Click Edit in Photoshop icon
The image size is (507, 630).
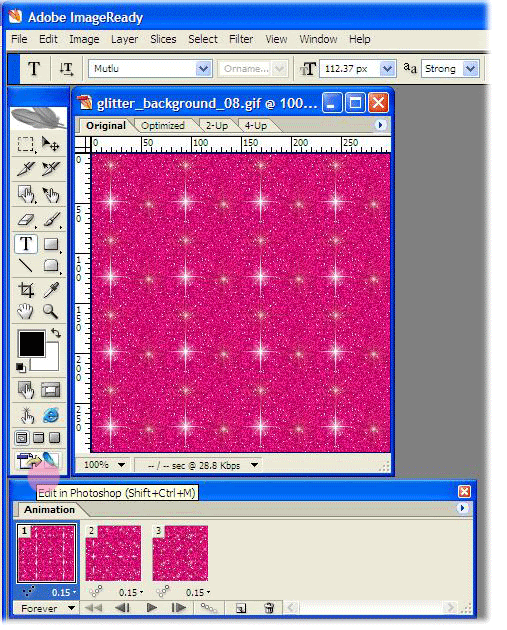click(39, 460)
